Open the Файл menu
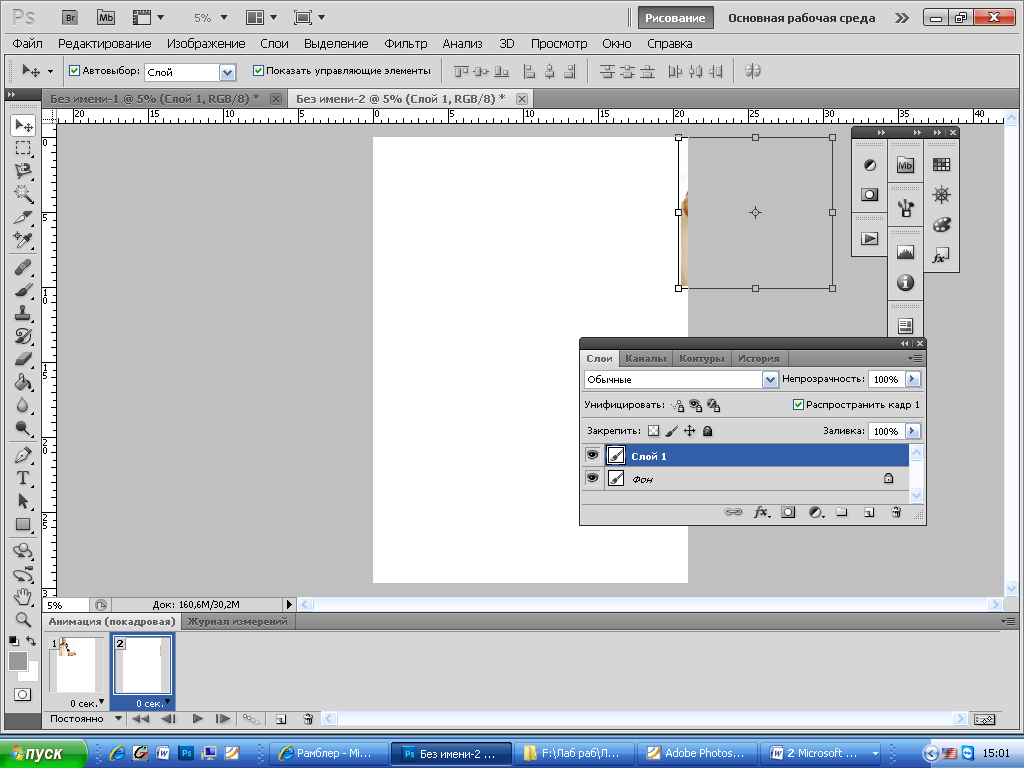 pos(27,44)
